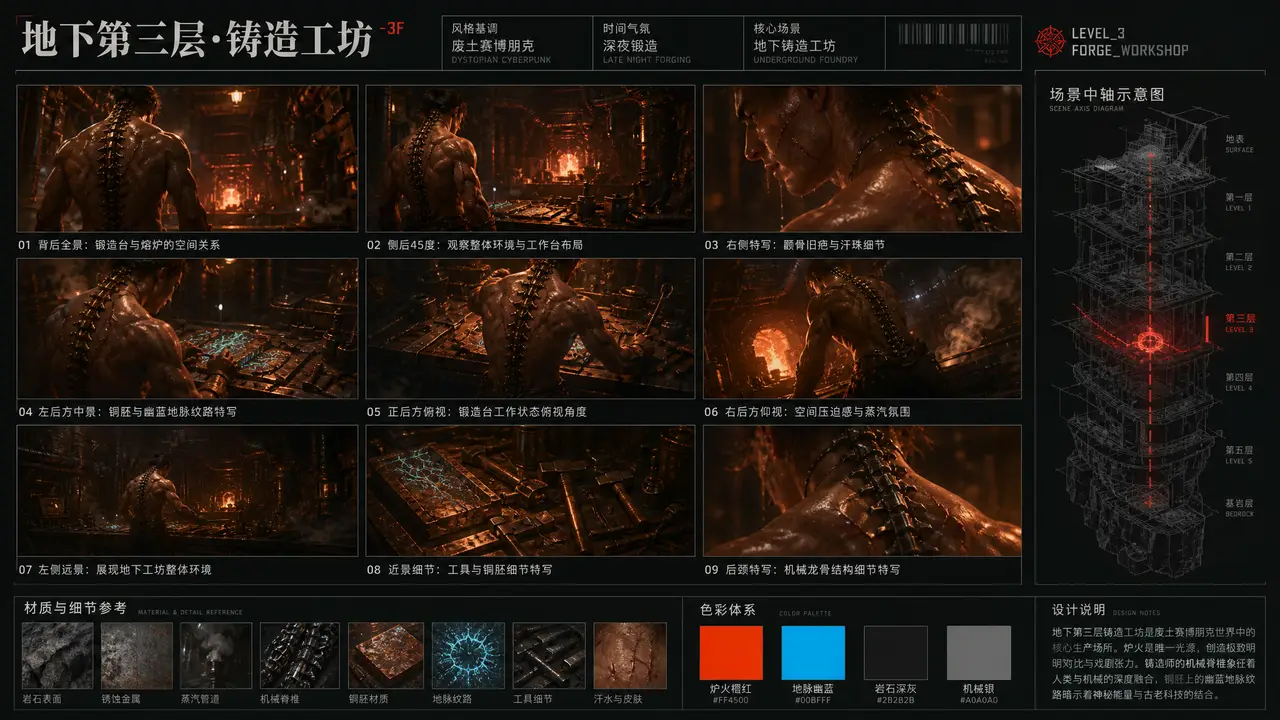The height and width of the screenshot is (720, 1280).
Task: Select the 地脉纹路 material thumbnail
Action: 468,655
